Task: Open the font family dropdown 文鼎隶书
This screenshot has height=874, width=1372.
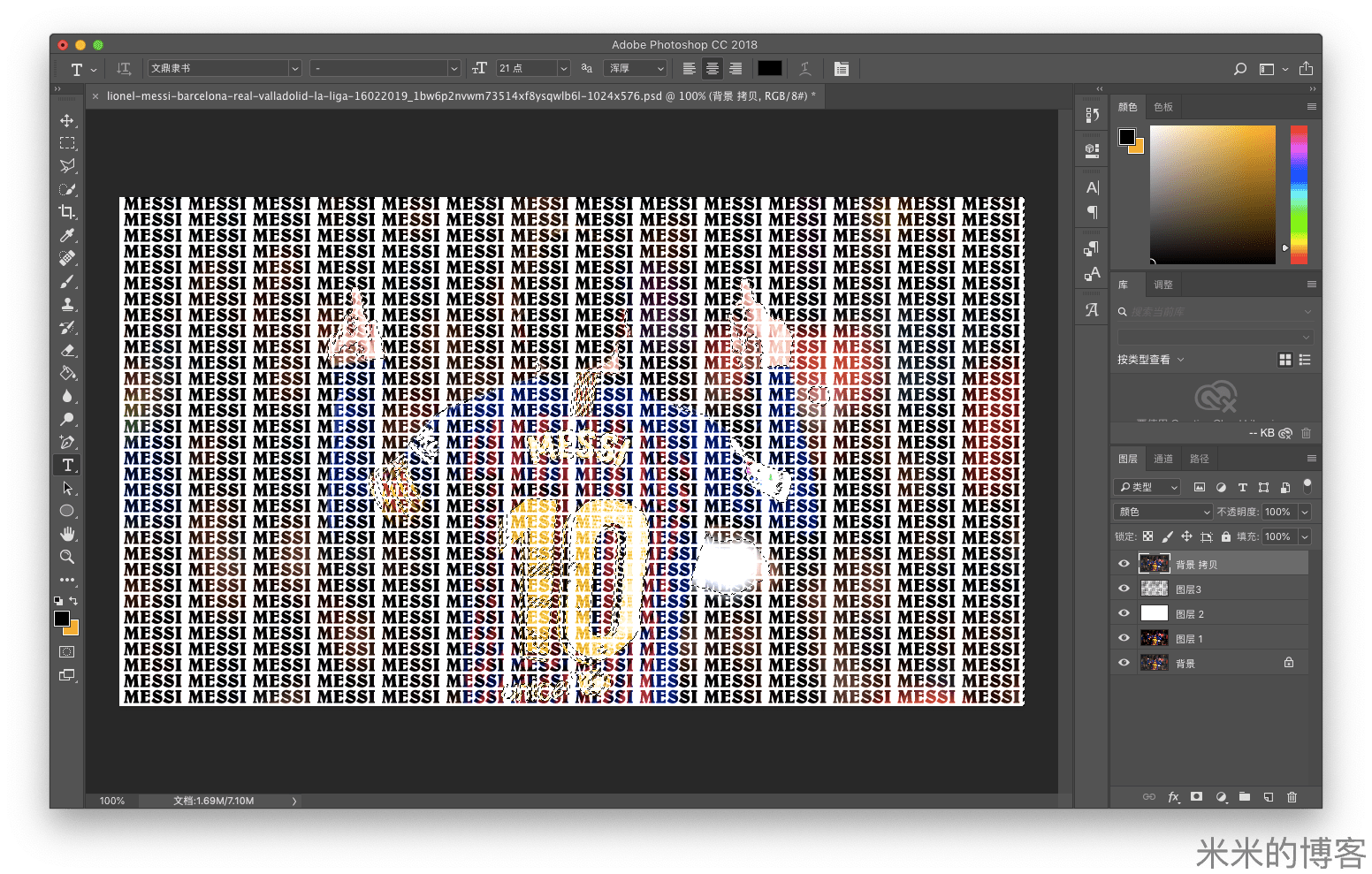Action: pyautogui.click(x=225, y=68)
